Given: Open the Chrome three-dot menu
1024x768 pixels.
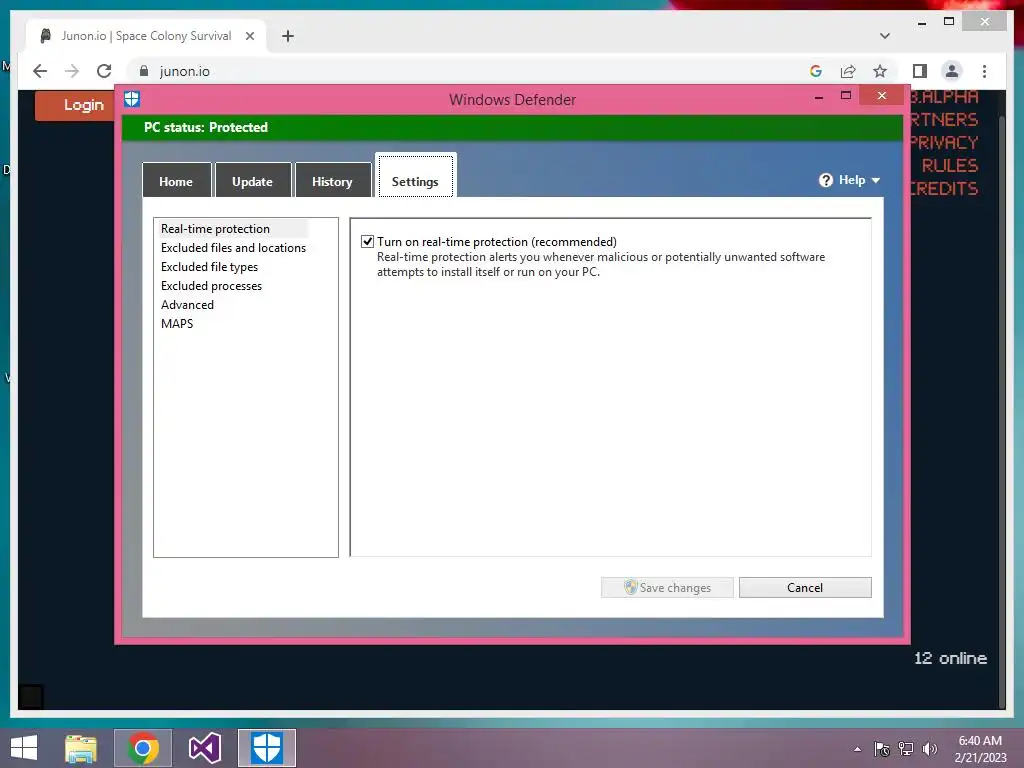Looking at the screenshot, I should (984, 71).
